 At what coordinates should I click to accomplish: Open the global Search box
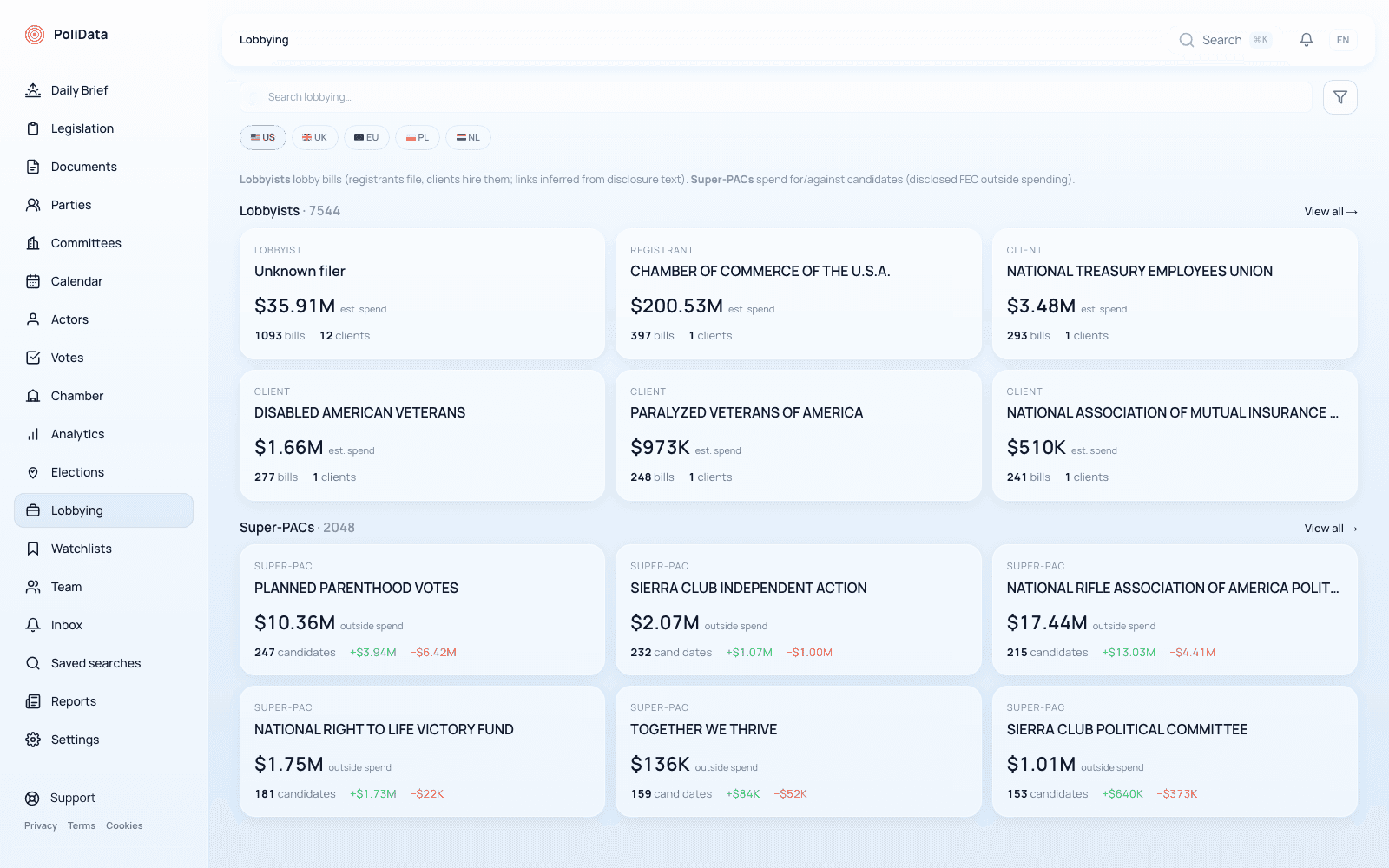coord(1226,40)
